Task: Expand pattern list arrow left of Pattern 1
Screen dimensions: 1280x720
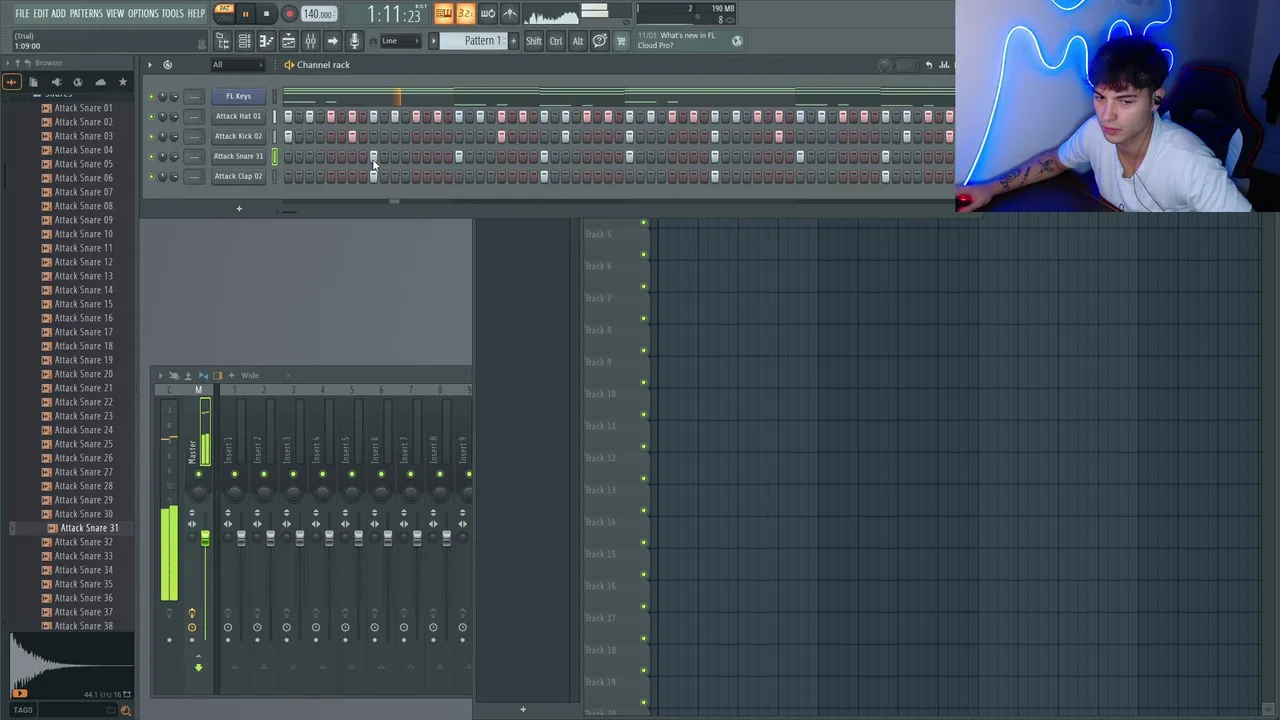Action: coord(433,41)
